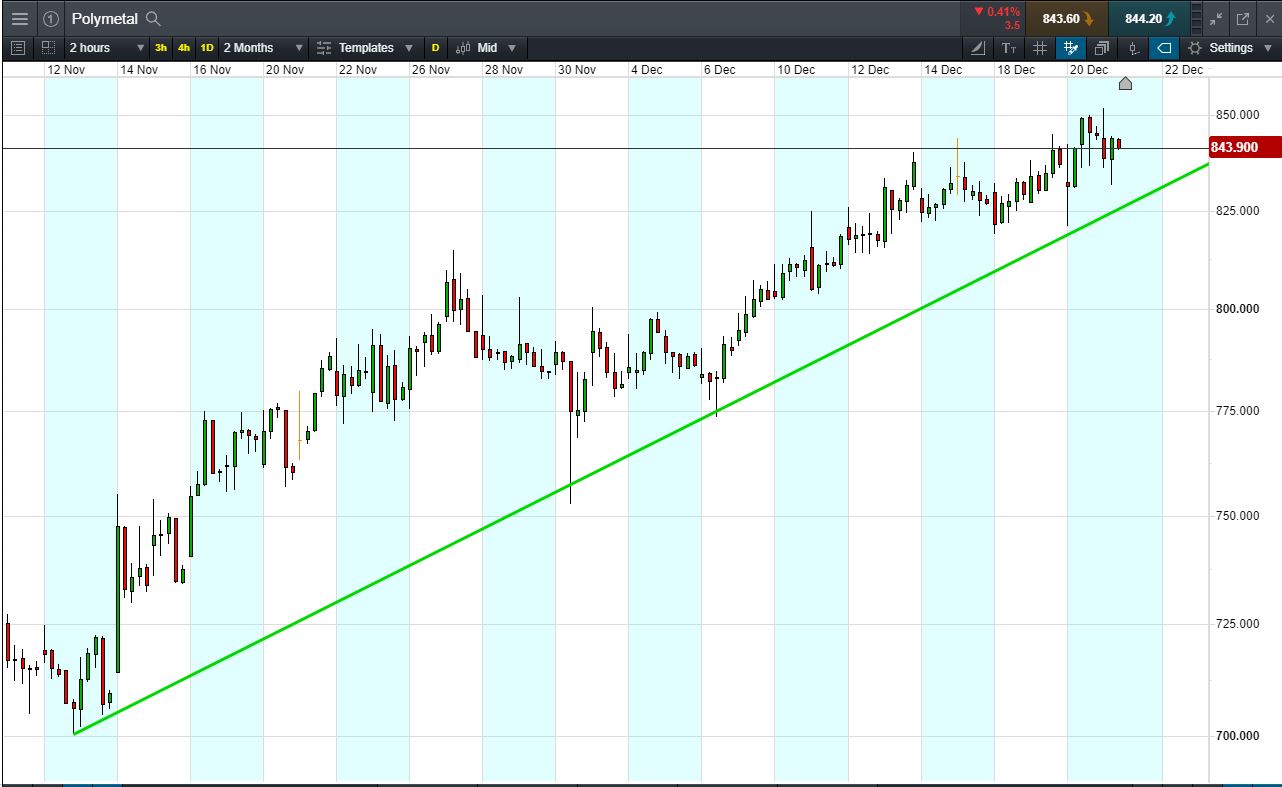Open the 2 hours interval dropdown

106,48
